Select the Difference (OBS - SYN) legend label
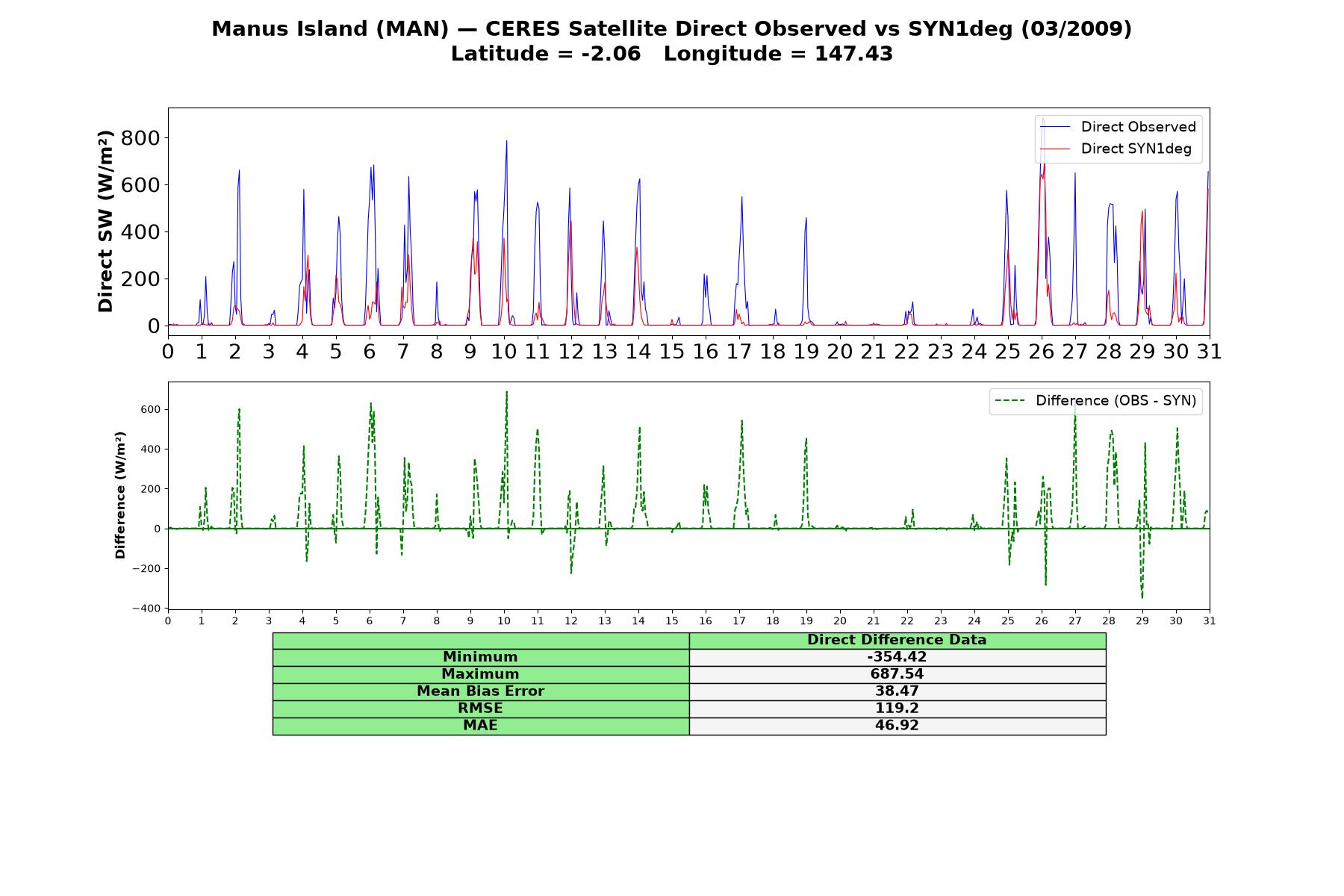 click(x=1116, y=401)
